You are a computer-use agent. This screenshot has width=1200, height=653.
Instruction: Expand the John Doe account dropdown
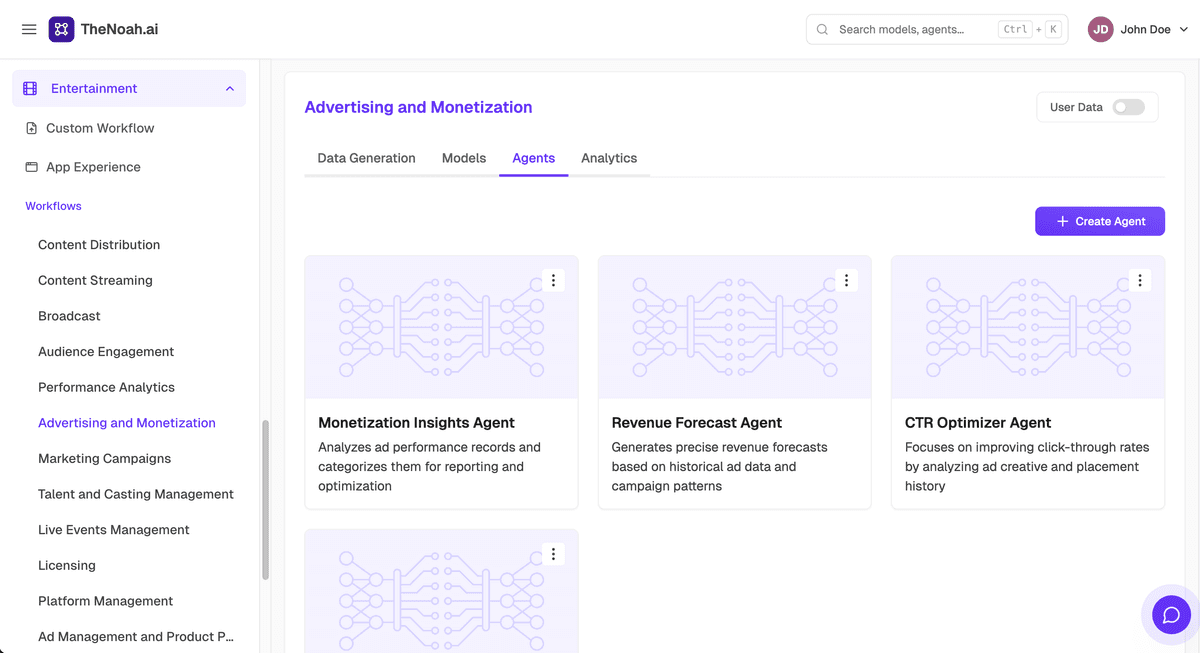pos(1184,30)
